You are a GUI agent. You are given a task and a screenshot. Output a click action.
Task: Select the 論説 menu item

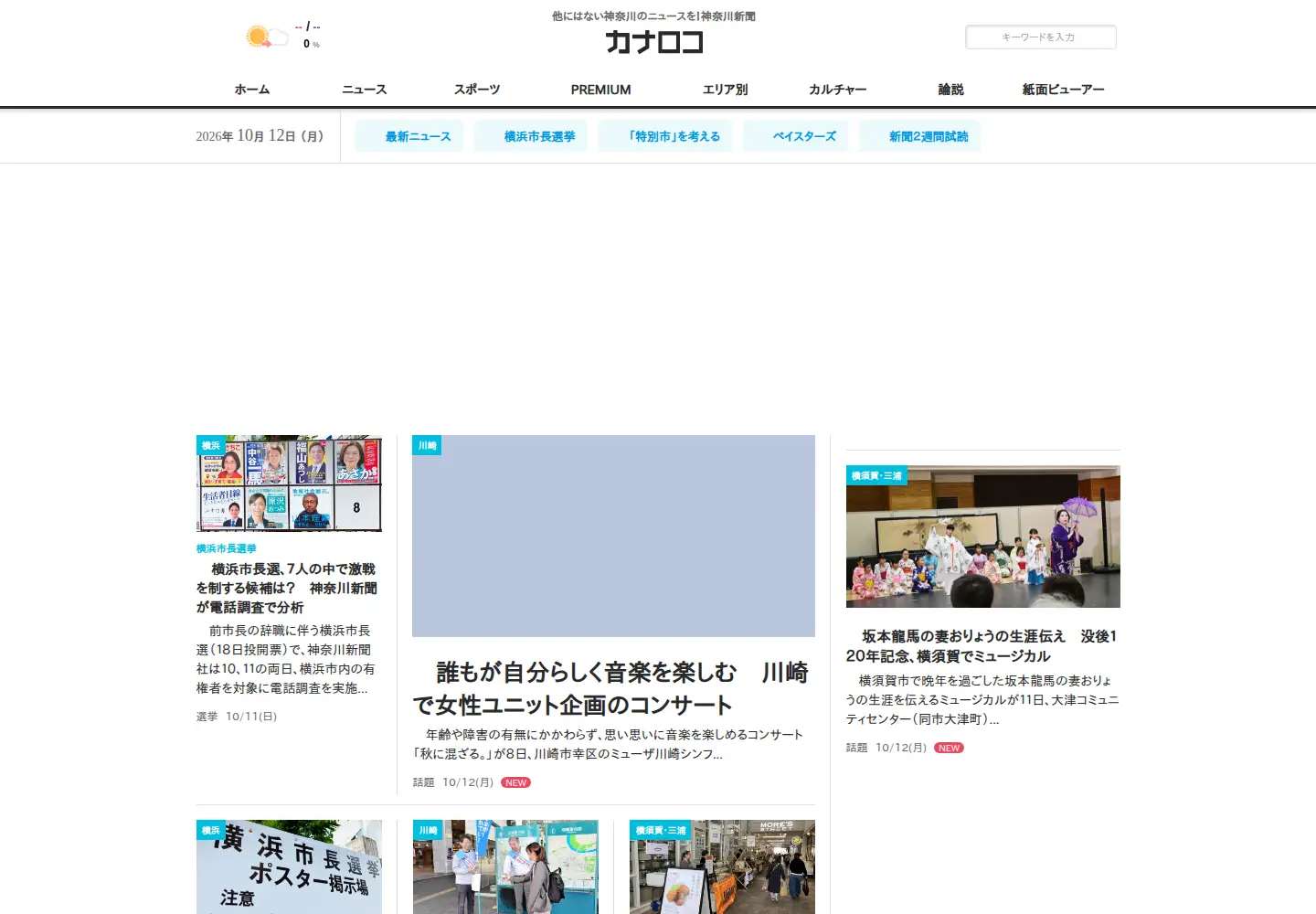(950, 90)
